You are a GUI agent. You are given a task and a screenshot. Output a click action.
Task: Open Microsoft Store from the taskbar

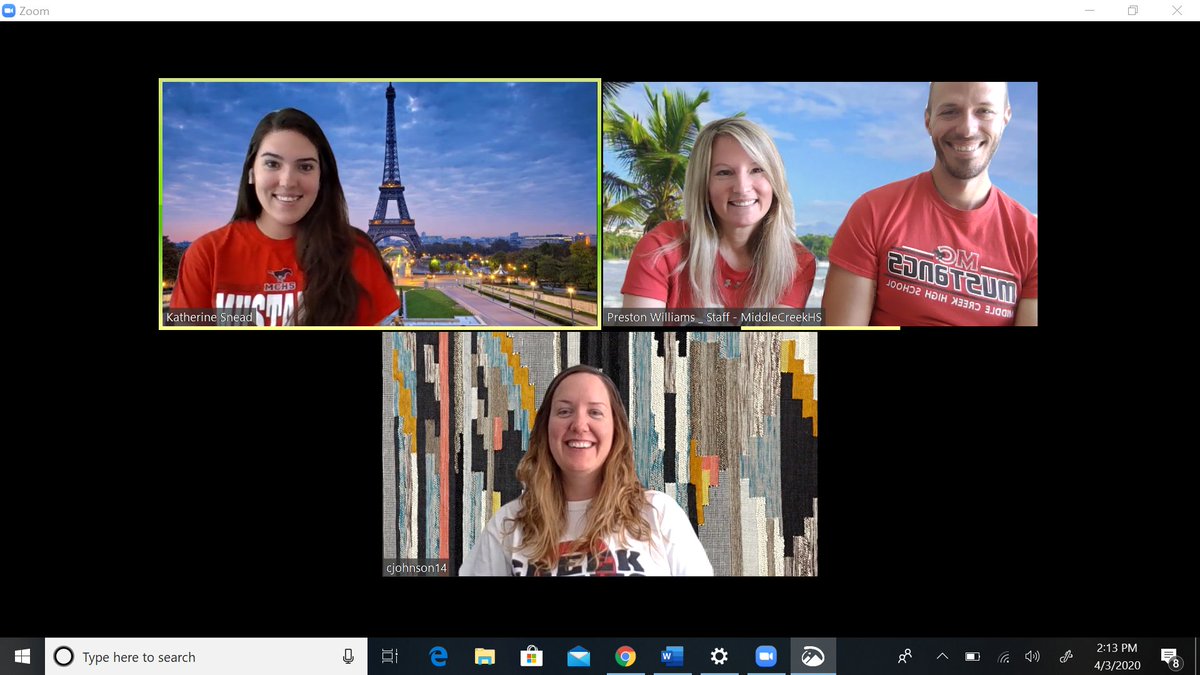[x=532, y=657]
